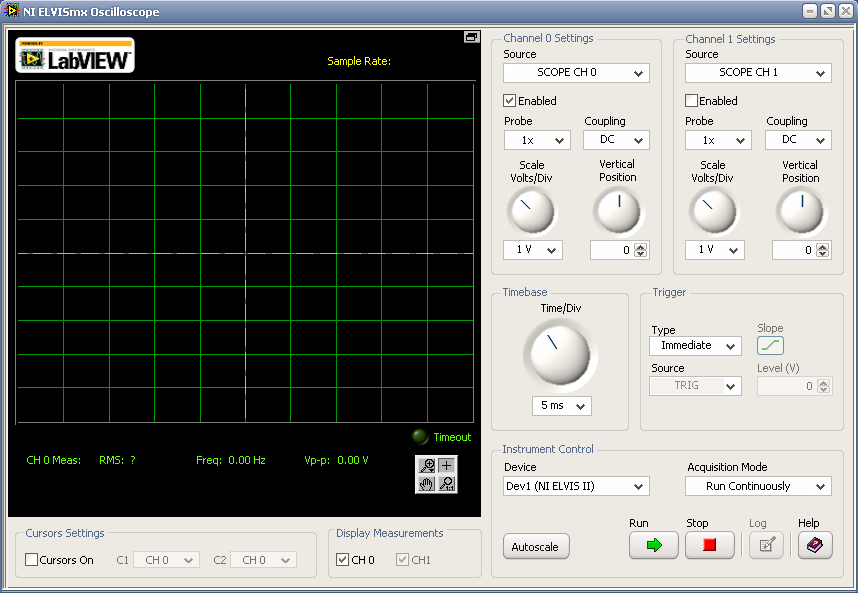Click the green Run arrow button
858x593 pixels.
click(x=653, y=545)
